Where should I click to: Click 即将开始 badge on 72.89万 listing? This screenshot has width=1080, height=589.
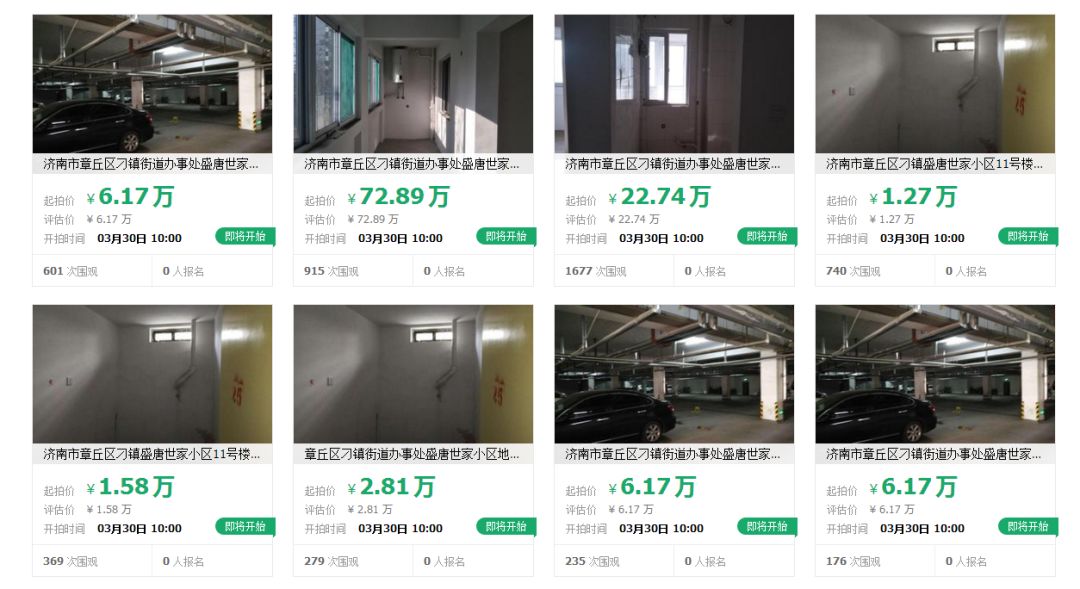click(x=506, y=236)
